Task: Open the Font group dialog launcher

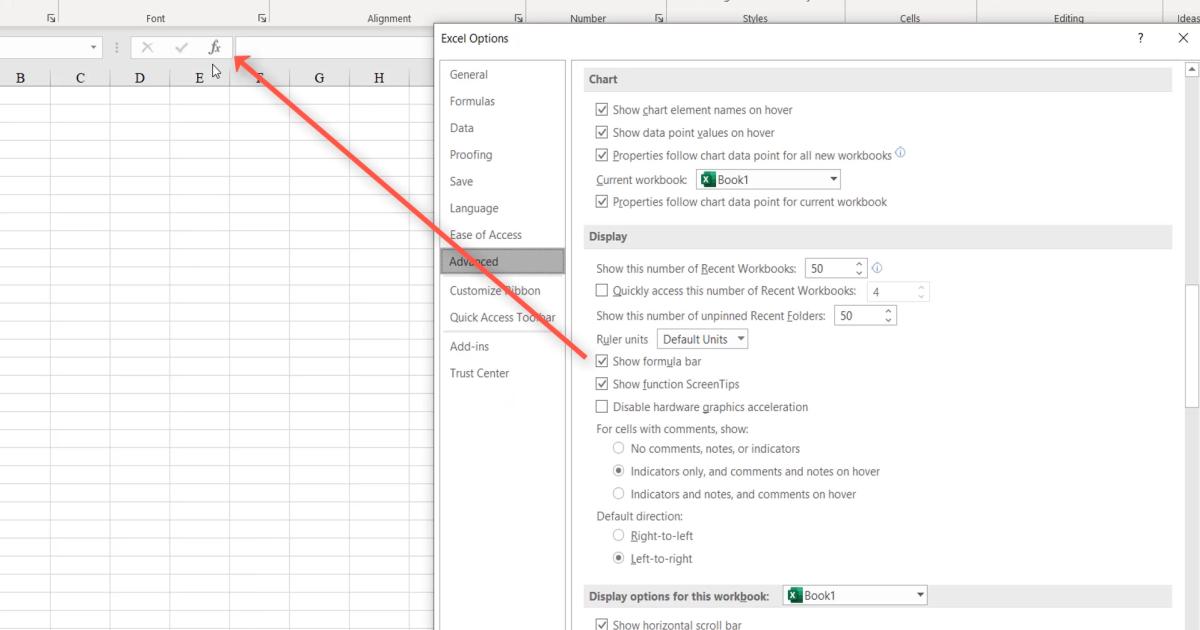Action: [x=260, y=16]
